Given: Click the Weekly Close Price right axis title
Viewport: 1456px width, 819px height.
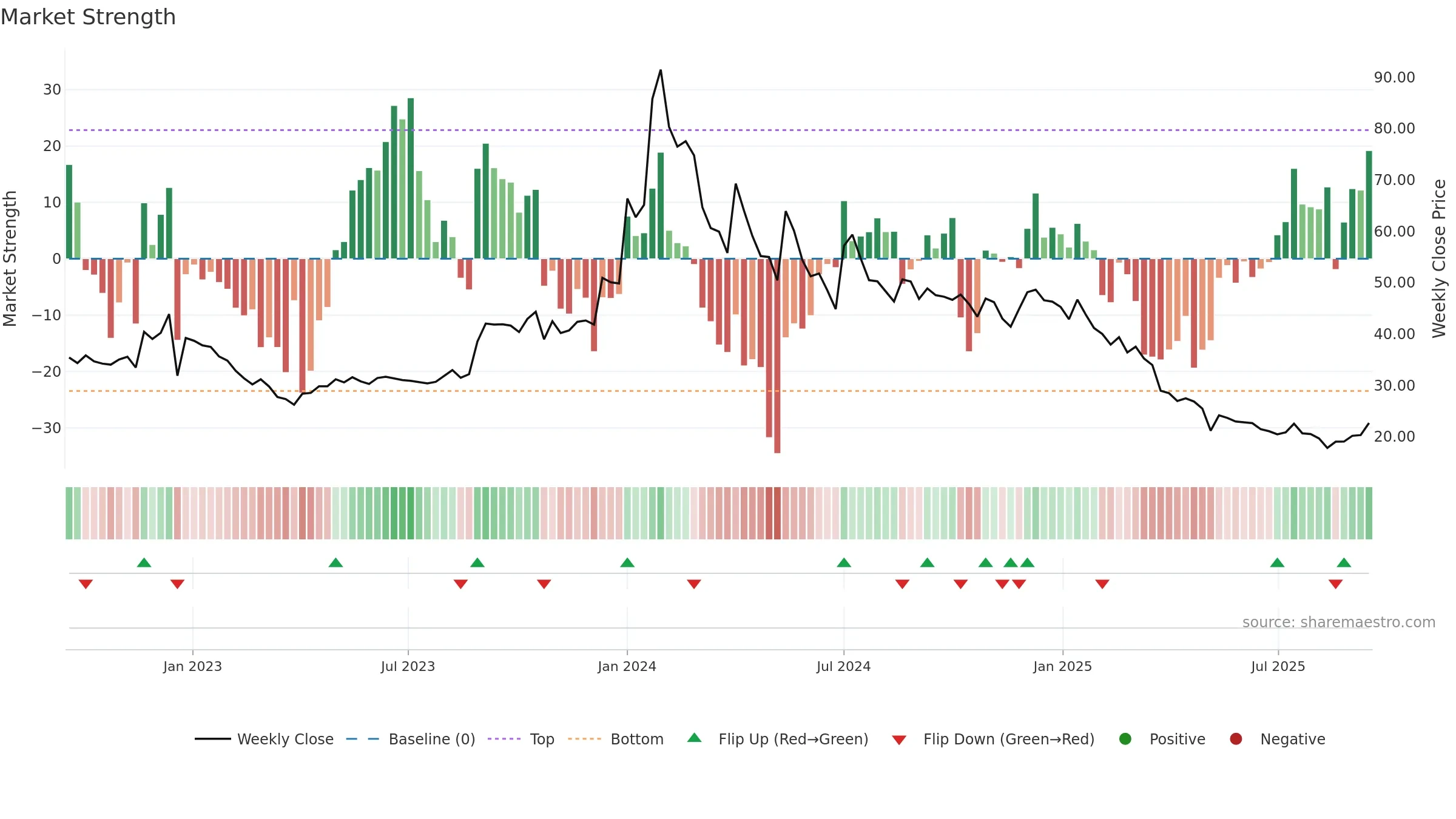Looking at the screenshot, I should point(1439,258).
